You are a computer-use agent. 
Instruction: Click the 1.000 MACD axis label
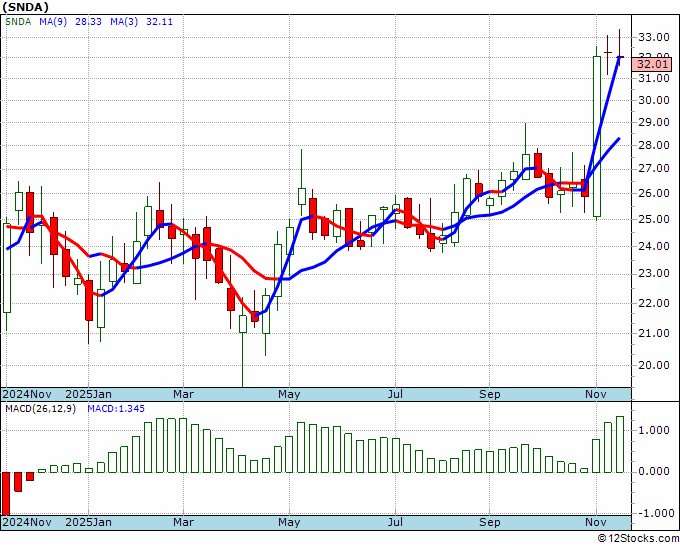click(656, 430)
